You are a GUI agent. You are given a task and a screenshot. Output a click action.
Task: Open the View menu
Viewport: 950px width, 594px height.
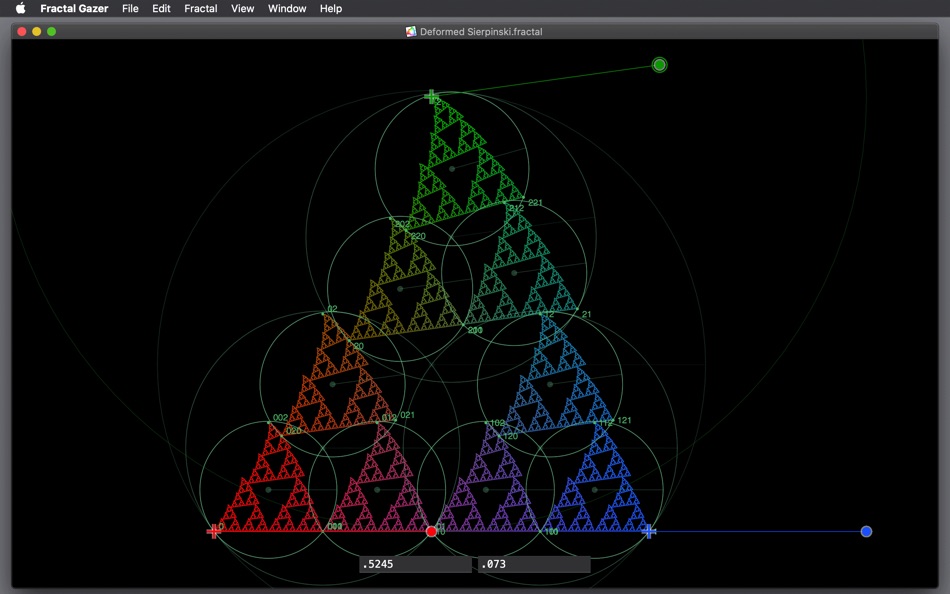tap(242, 8)
